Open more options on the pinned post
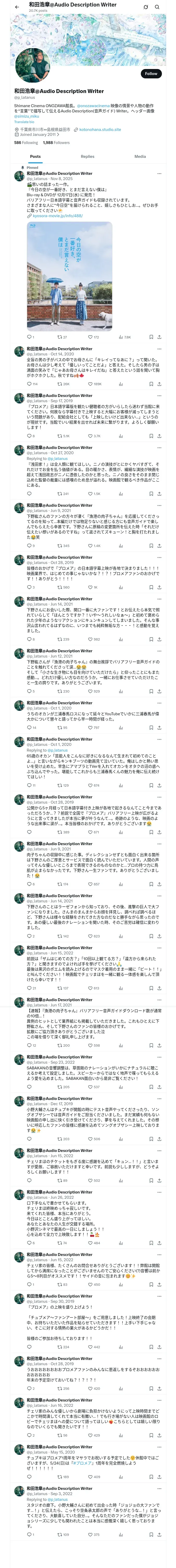Image resolution: width=176 pixels, height=1568 pixels. pyautogui.click(x=159, y=174)
